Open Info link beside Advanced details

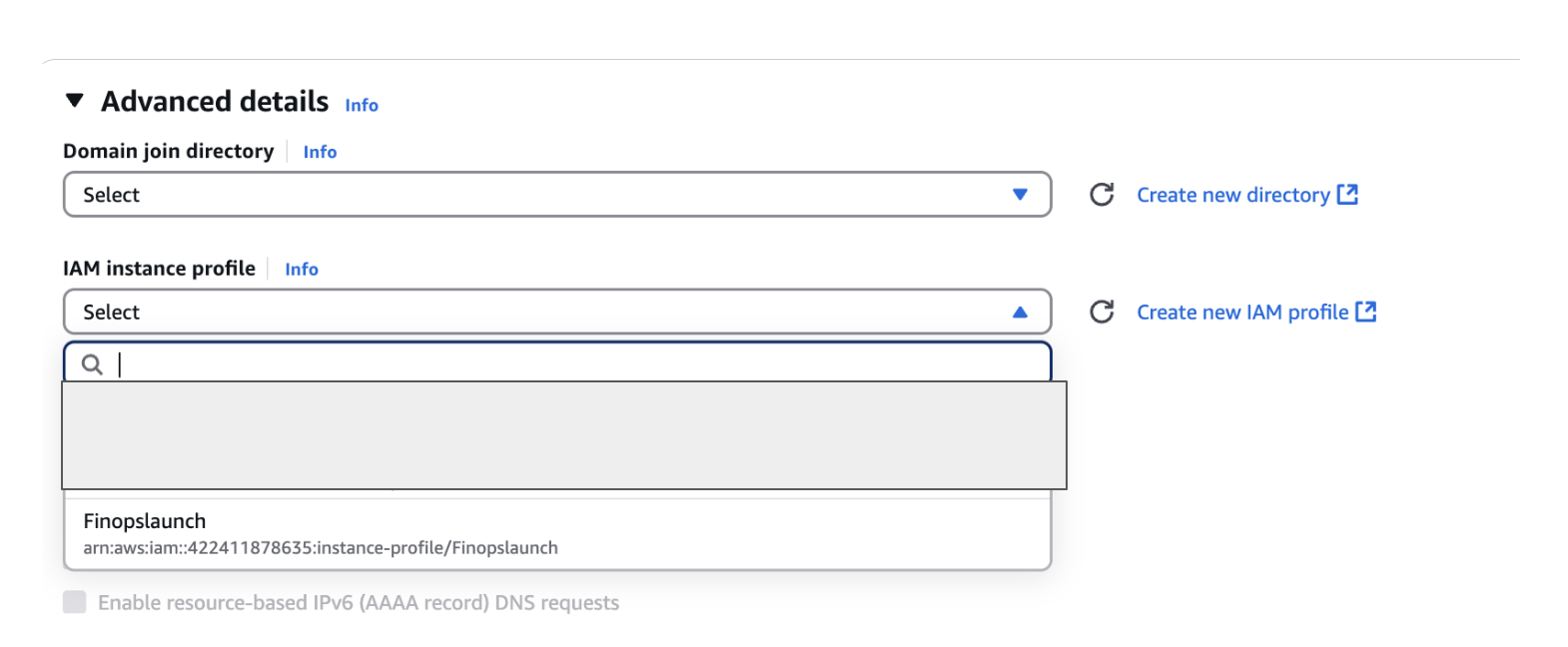[362, 105]
